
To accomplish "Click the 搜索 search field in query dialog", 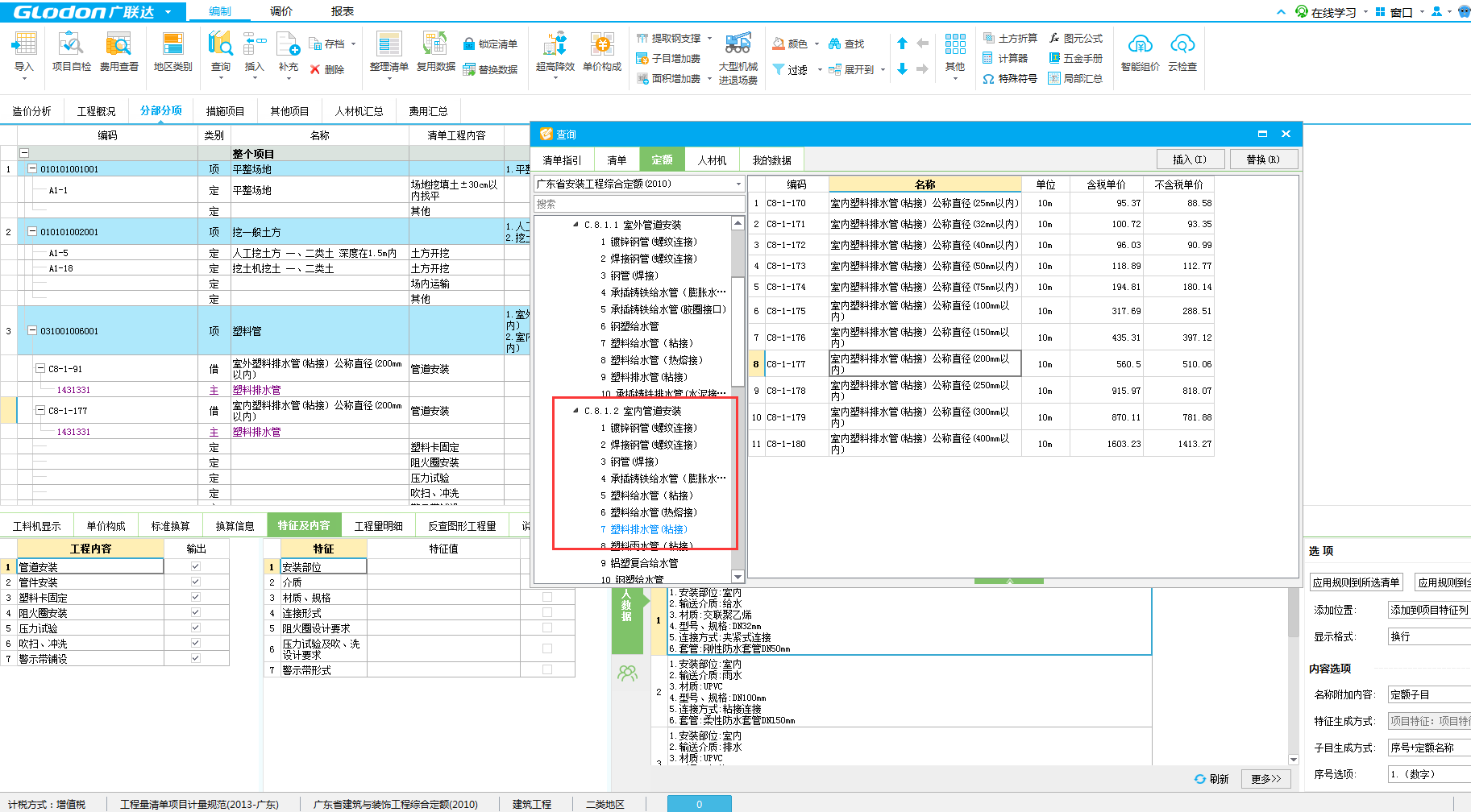I will pos(638,205).
